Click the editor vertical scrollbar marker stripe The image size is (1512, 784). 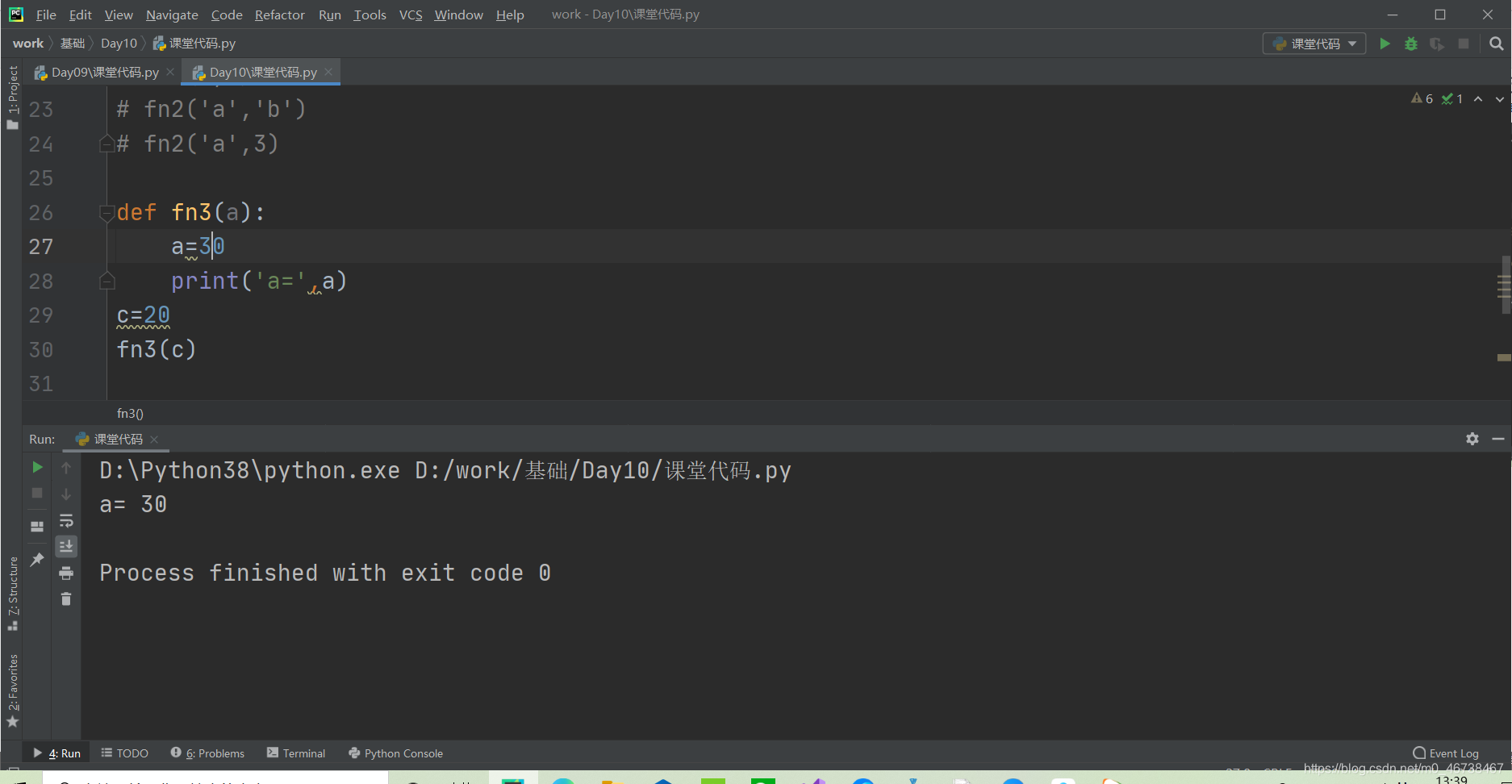point(1504,285)
